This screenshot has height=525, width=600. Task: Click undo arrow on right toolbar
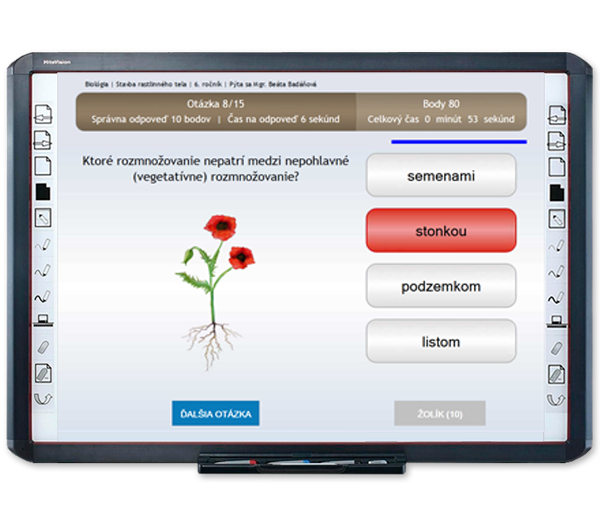point(557,399)
